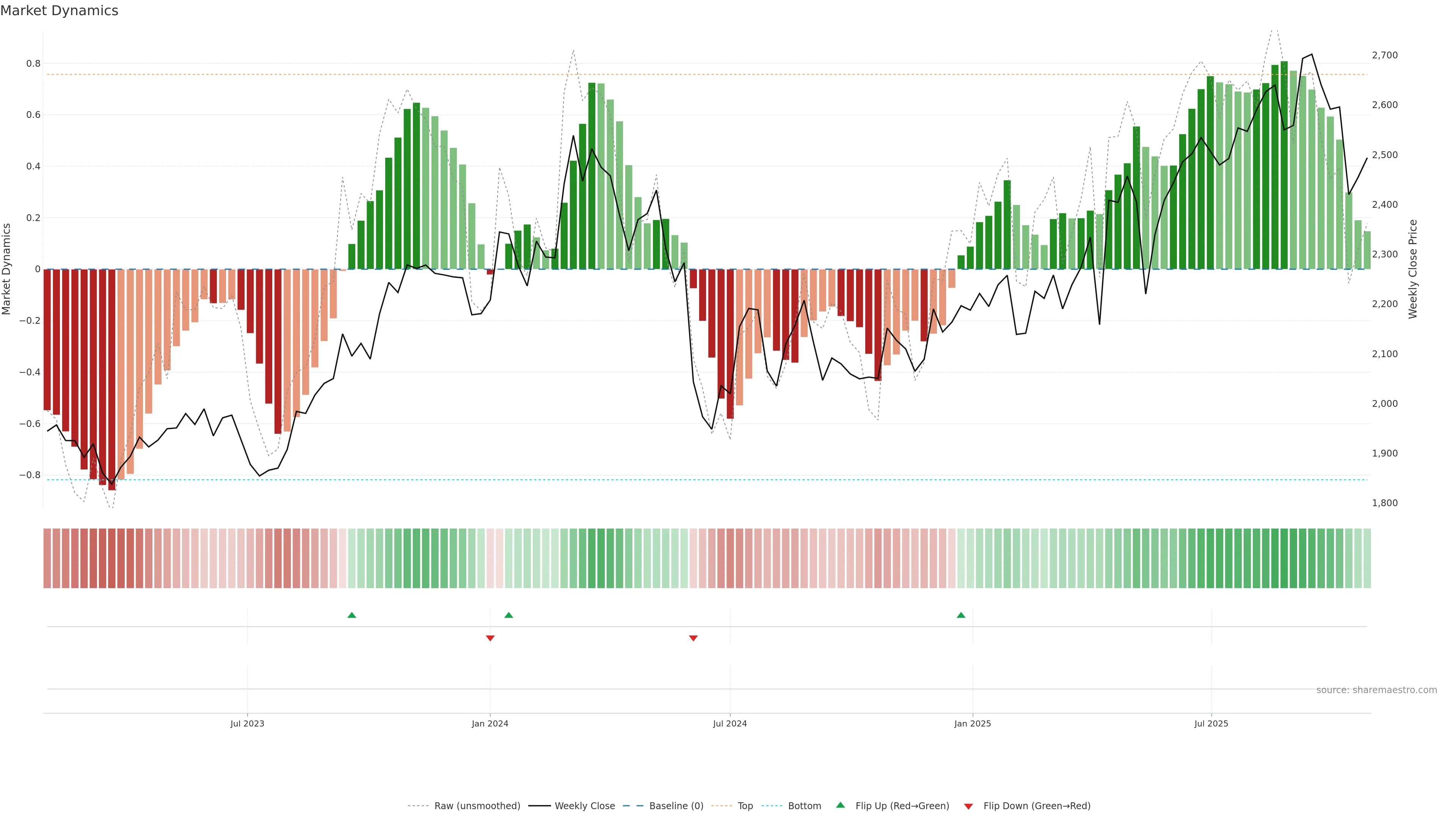Click the Flip Up legend triangle icon

[841, 805]
